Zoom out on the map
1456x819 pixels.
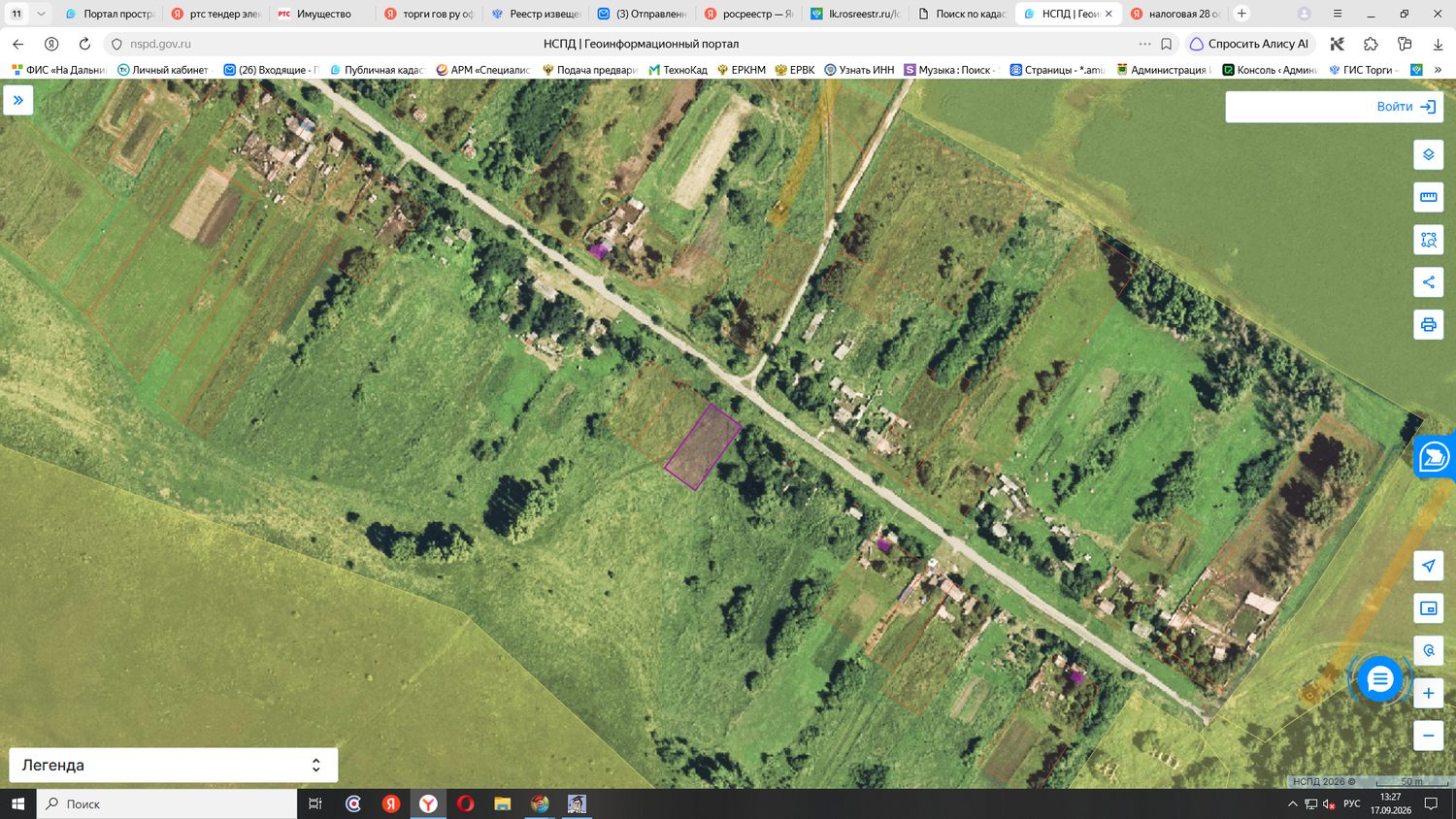click(x=1428, y=736)
